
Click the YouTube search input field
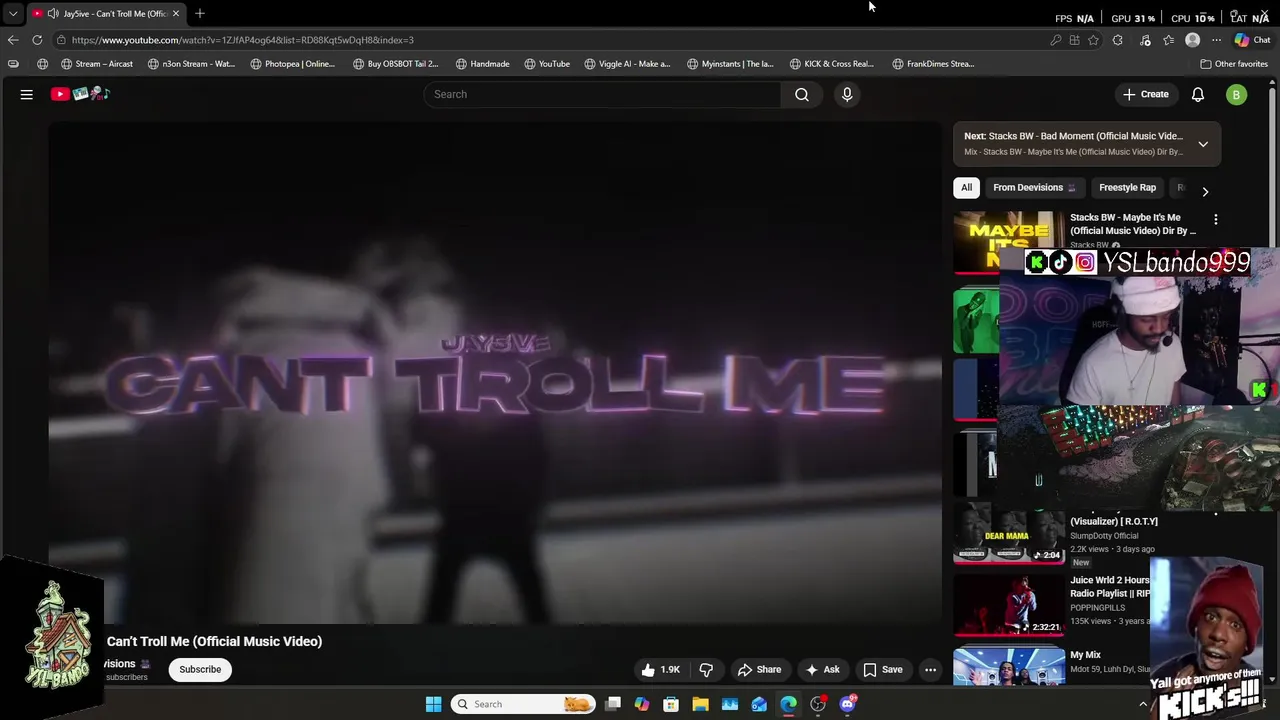(x=603, y=94)
